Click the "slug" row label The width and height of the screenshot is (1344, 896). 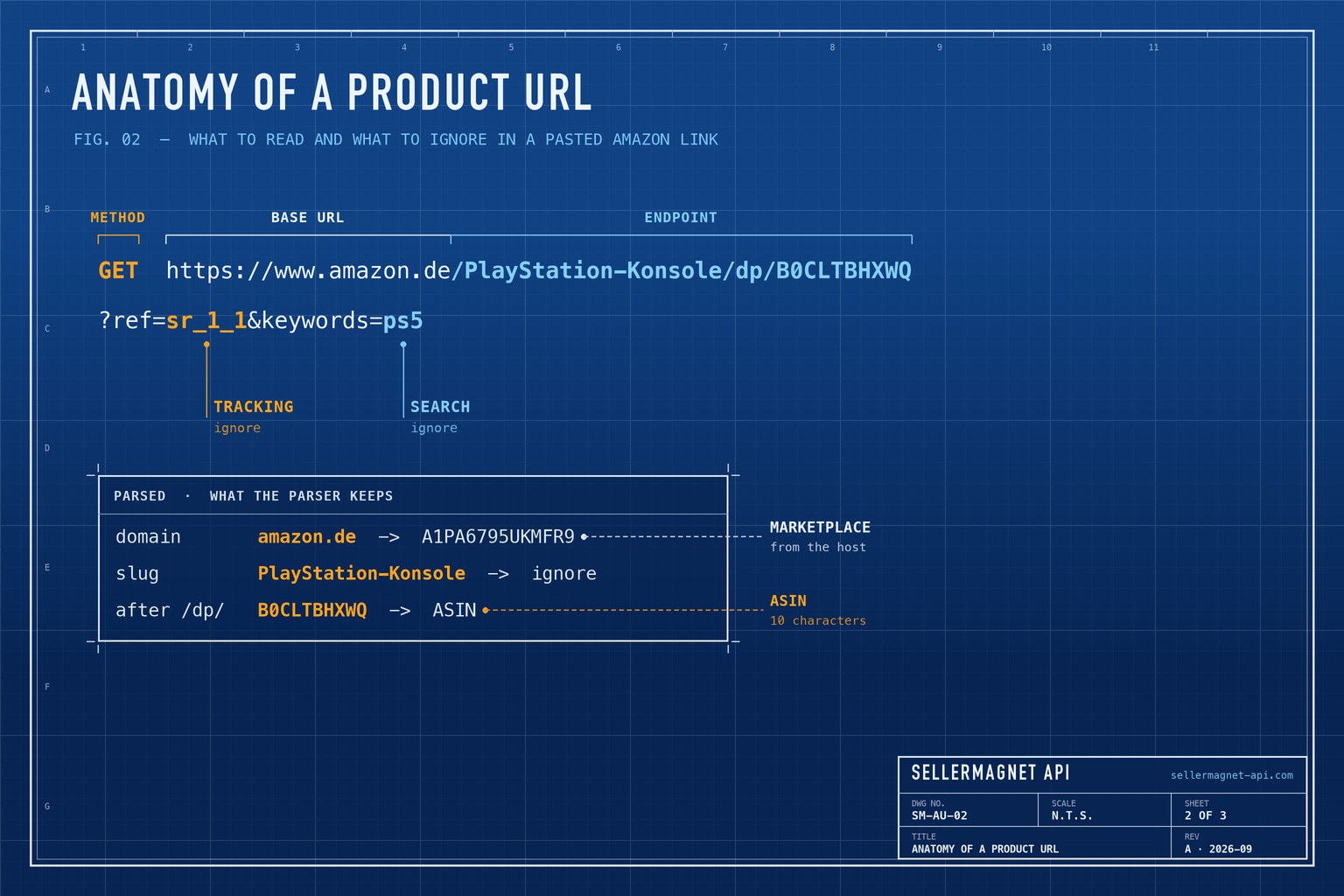(x=137, y=573)
